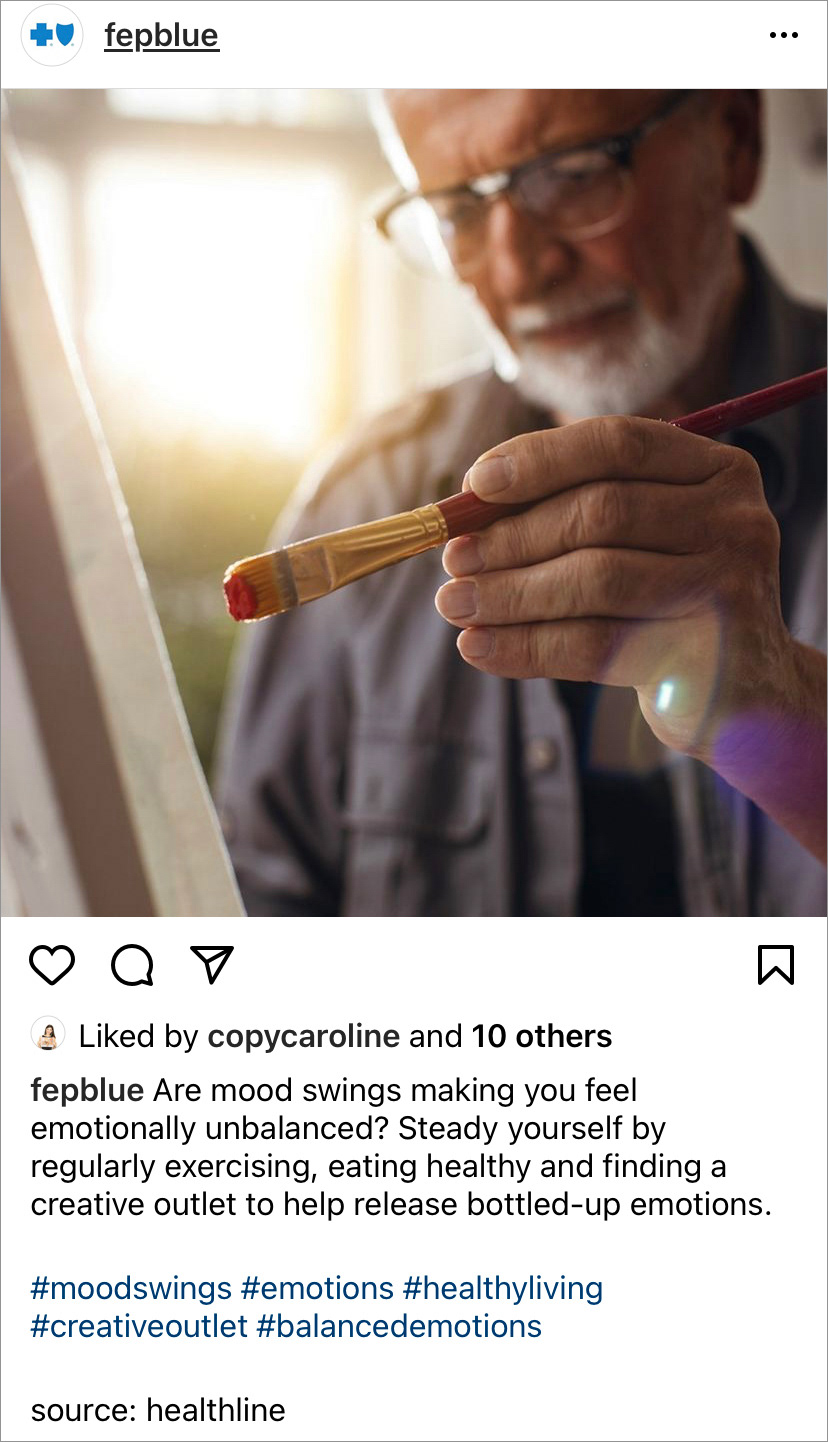
Task: Open comments with the speech bubble icon
Action: coord(132,965)
